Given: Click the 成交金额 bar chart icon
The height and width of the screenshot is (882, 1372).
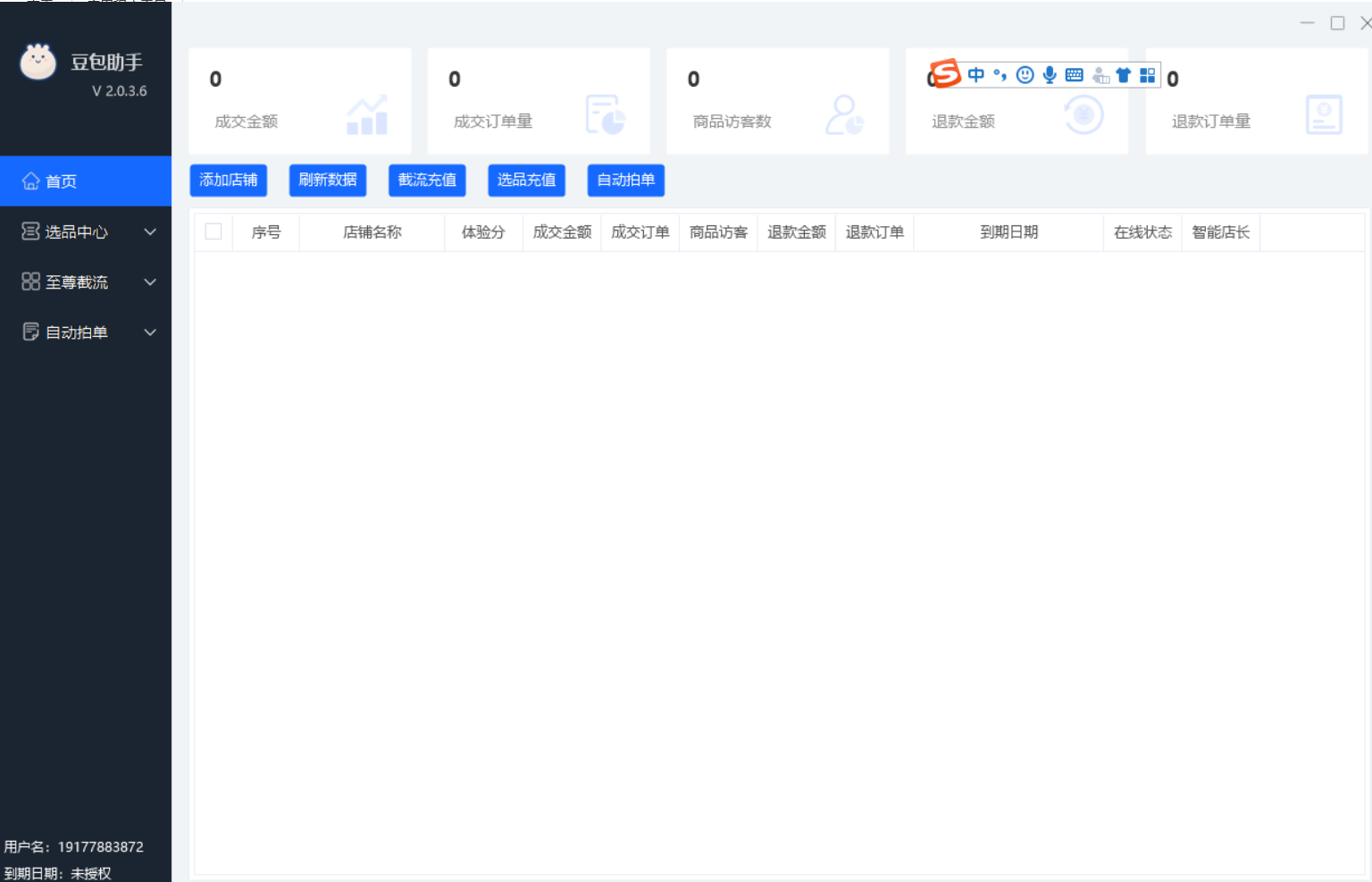Looking at the screenshot, I should (367, 114).
